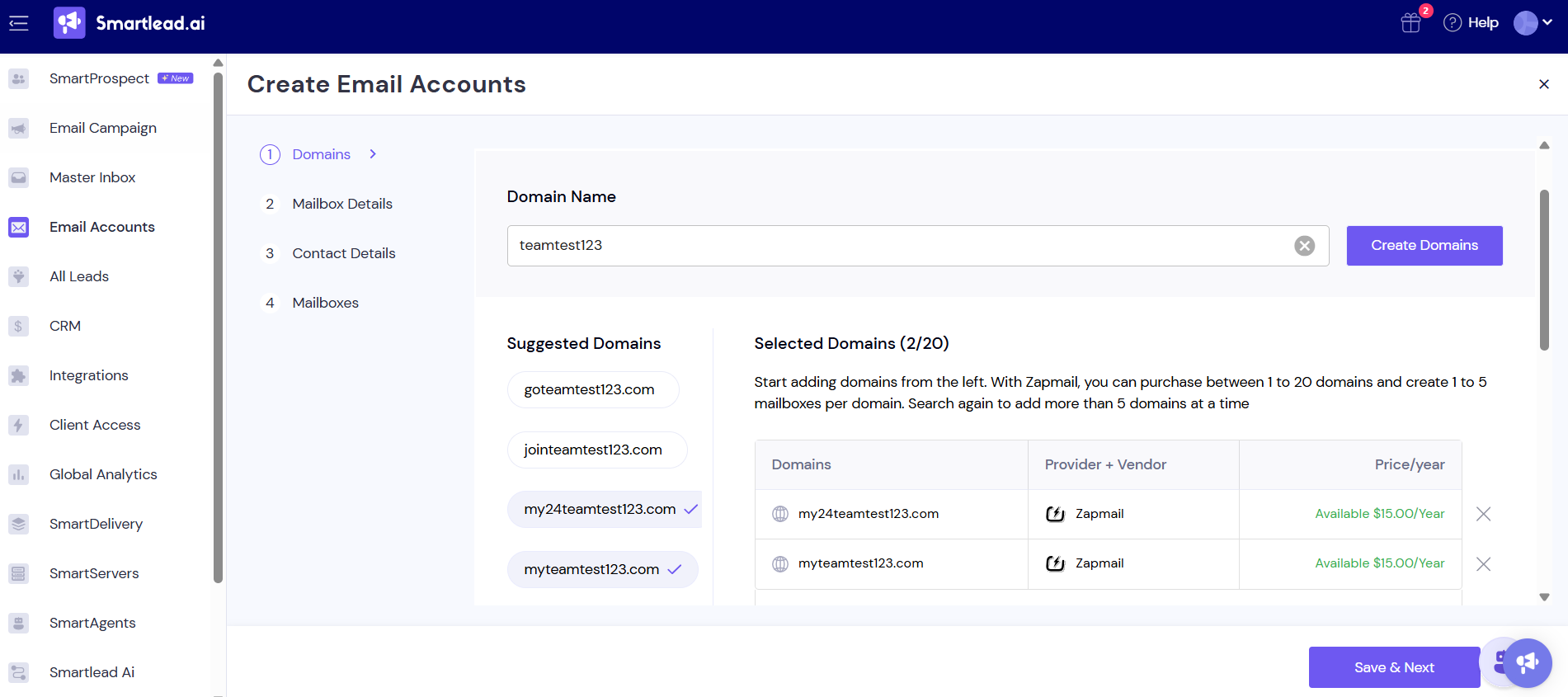This screenshot has width=1568, height=697.
Task: Remove my24teamtest123.com from selected domains
Action: coord(1483,514)
